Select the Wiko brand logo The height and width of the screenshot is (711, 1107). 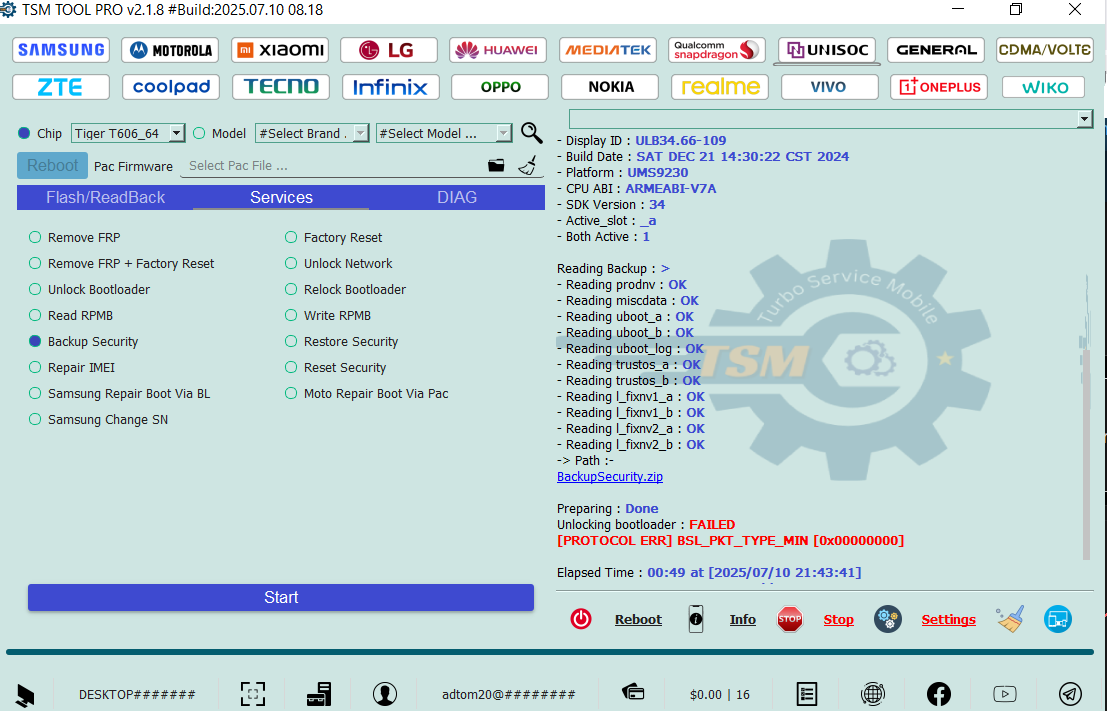click(x=1043, y=88)
